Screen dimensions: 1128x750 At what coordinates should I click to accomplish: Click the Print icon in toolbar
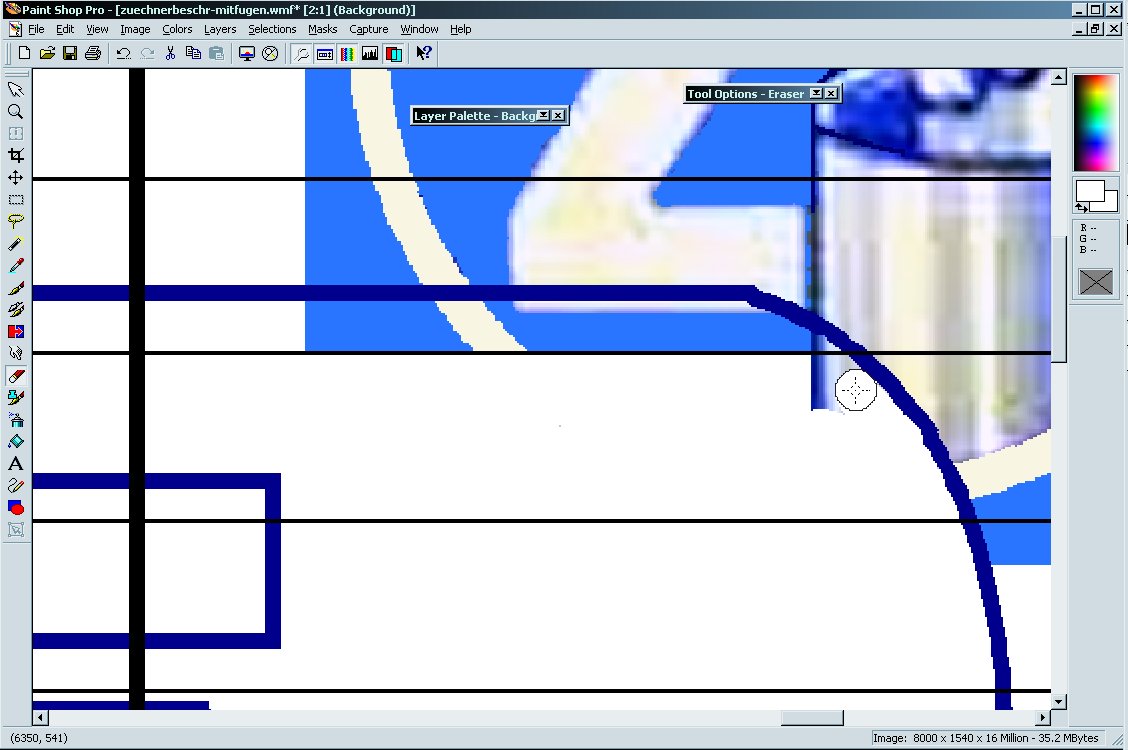pos(93,53)
